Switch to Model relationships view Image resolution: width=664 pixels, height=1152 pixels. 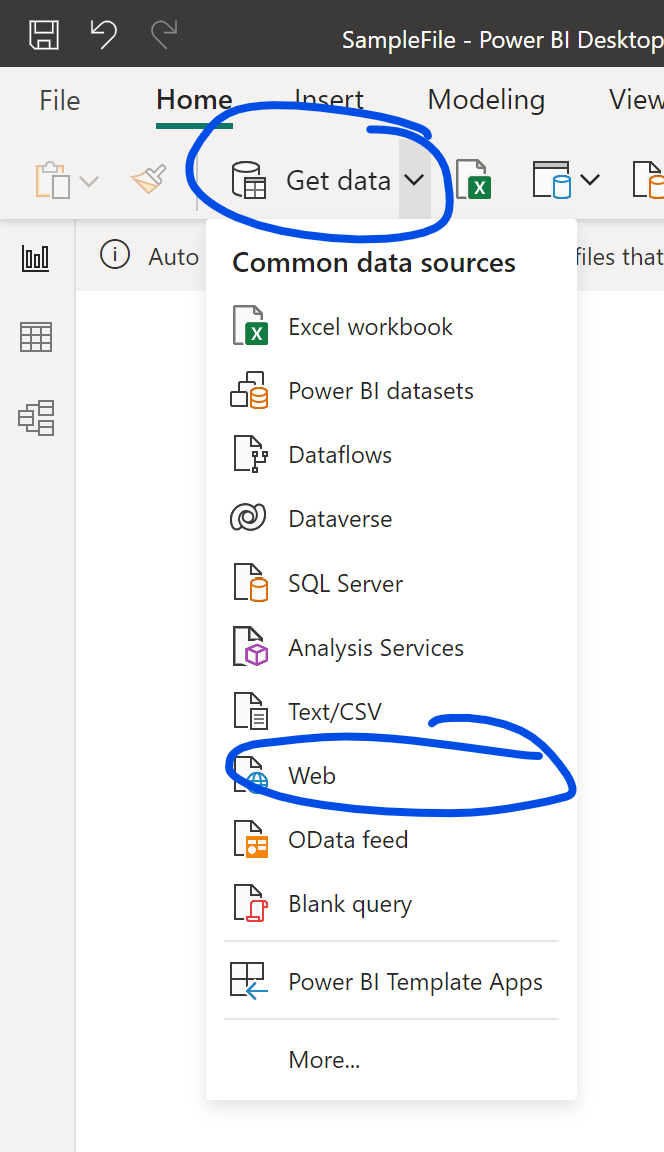point(36,418)
